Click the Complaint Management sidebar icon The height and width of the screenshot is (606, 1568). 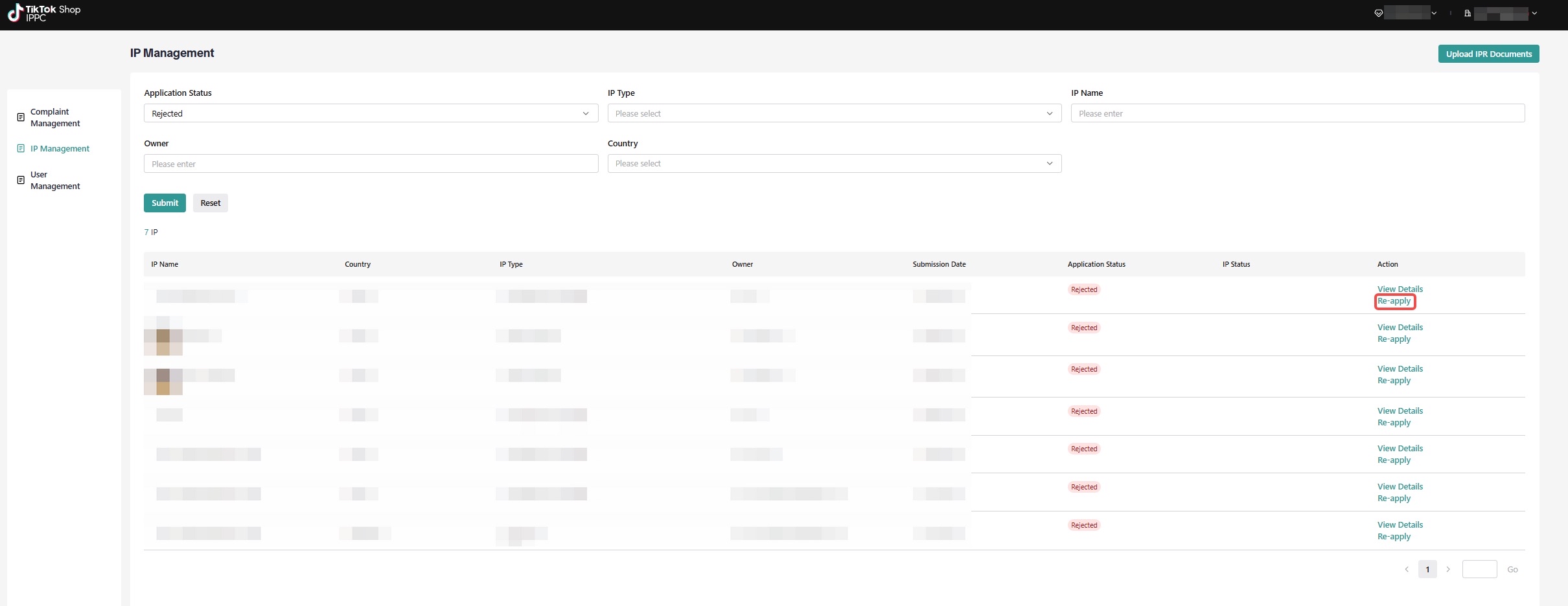(x=21, y=117)
